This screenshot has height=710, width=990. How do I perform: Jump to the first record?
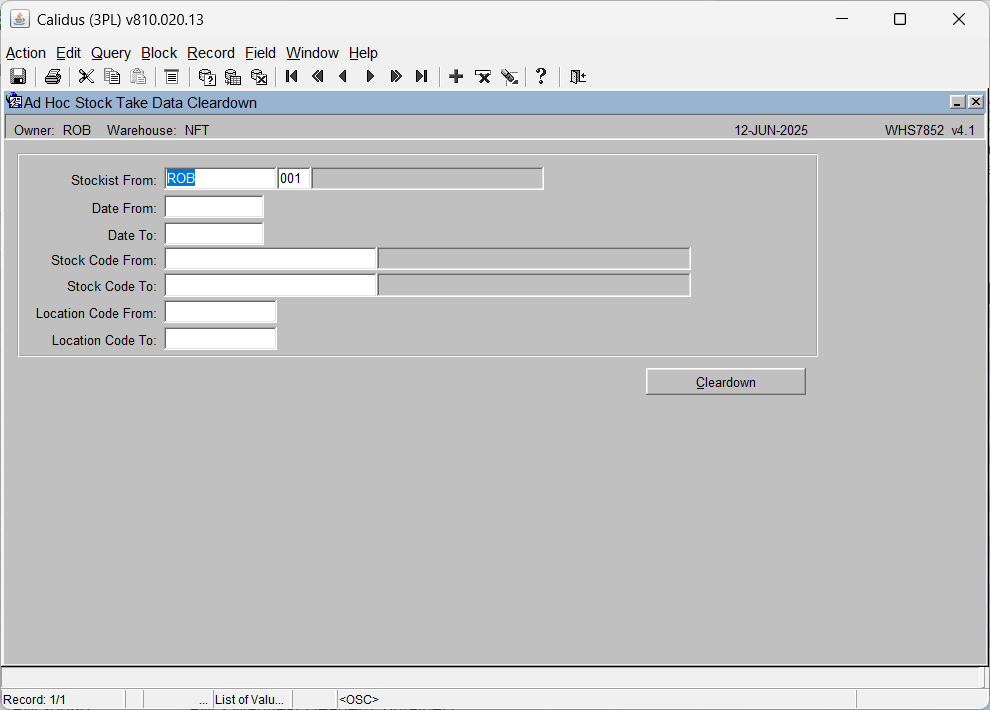(292, 76)
